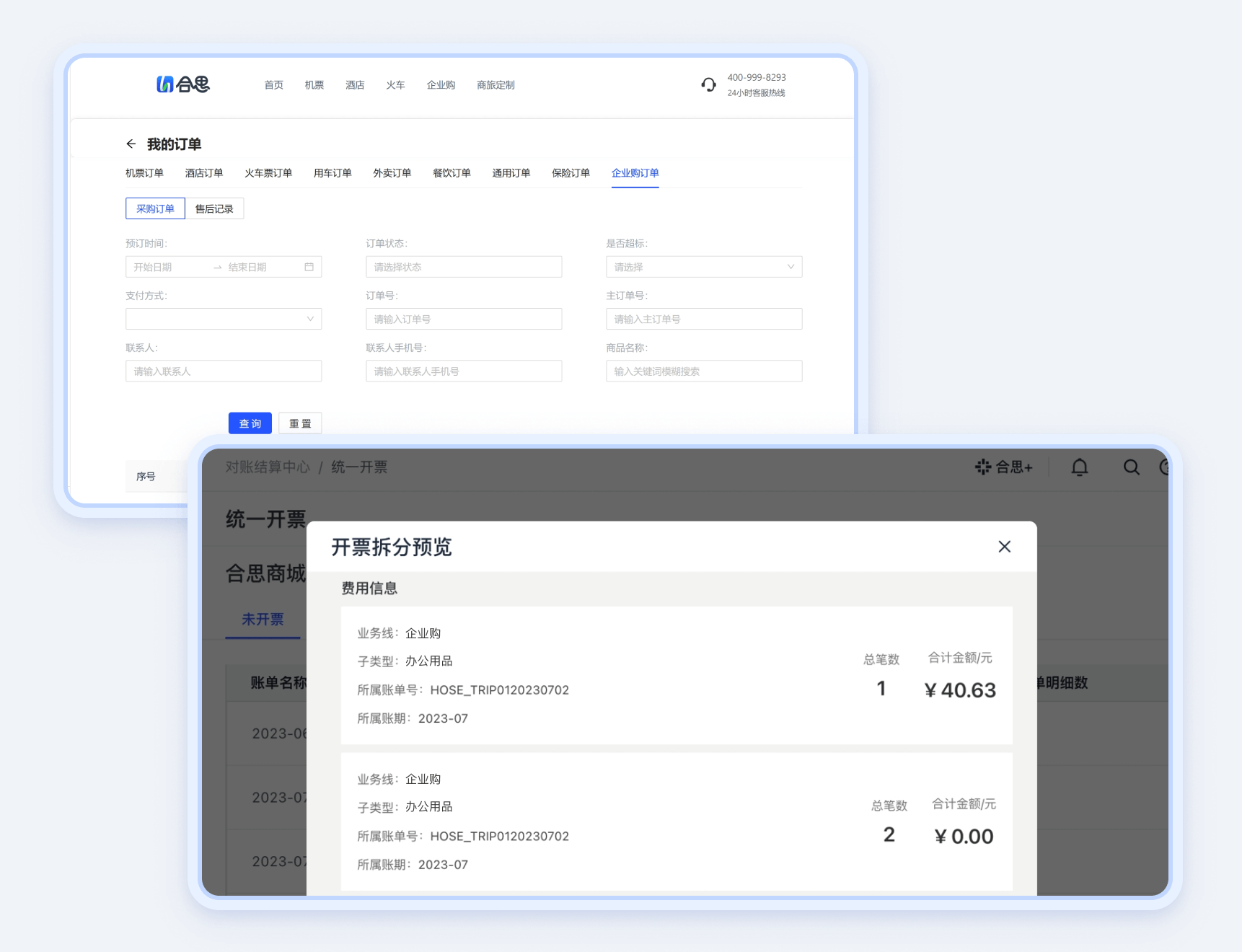Close the 开票拆分预览 dialog

click(1004, 547)
